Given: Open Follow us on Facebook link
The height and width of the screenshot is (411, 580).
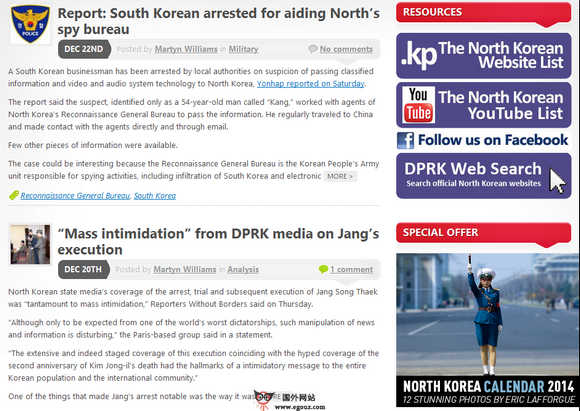Looking at the screenshot, I should coord(493,140).
